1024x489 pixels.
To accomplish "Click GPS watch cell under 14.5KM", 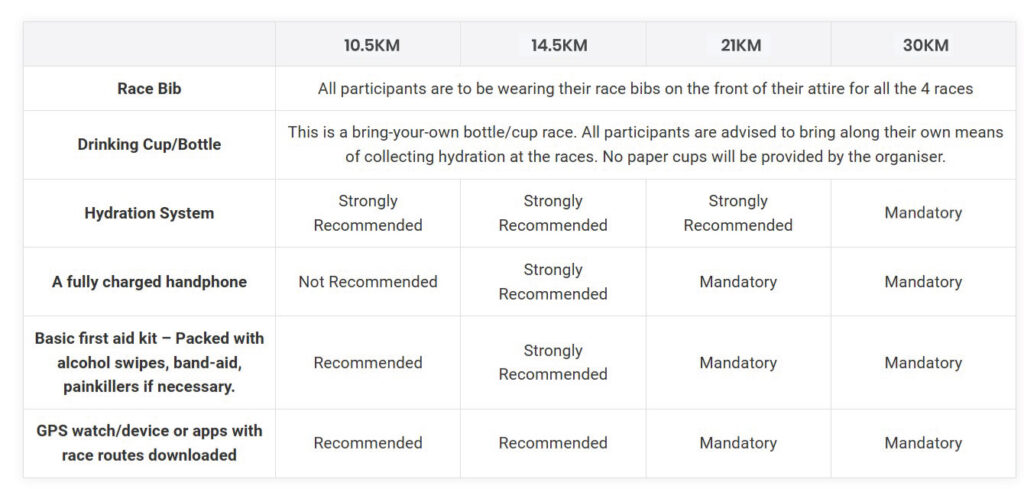I will click(x=553, y=442).
